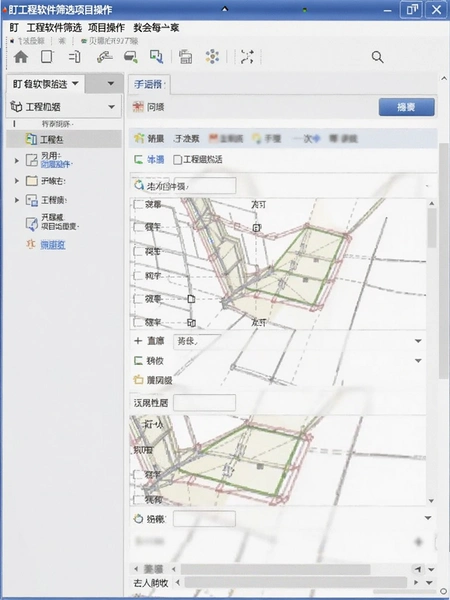The image size is (450, 600).
Task: Click the 工程包 item icon in the tree
Action: click(x=31, y=139)
